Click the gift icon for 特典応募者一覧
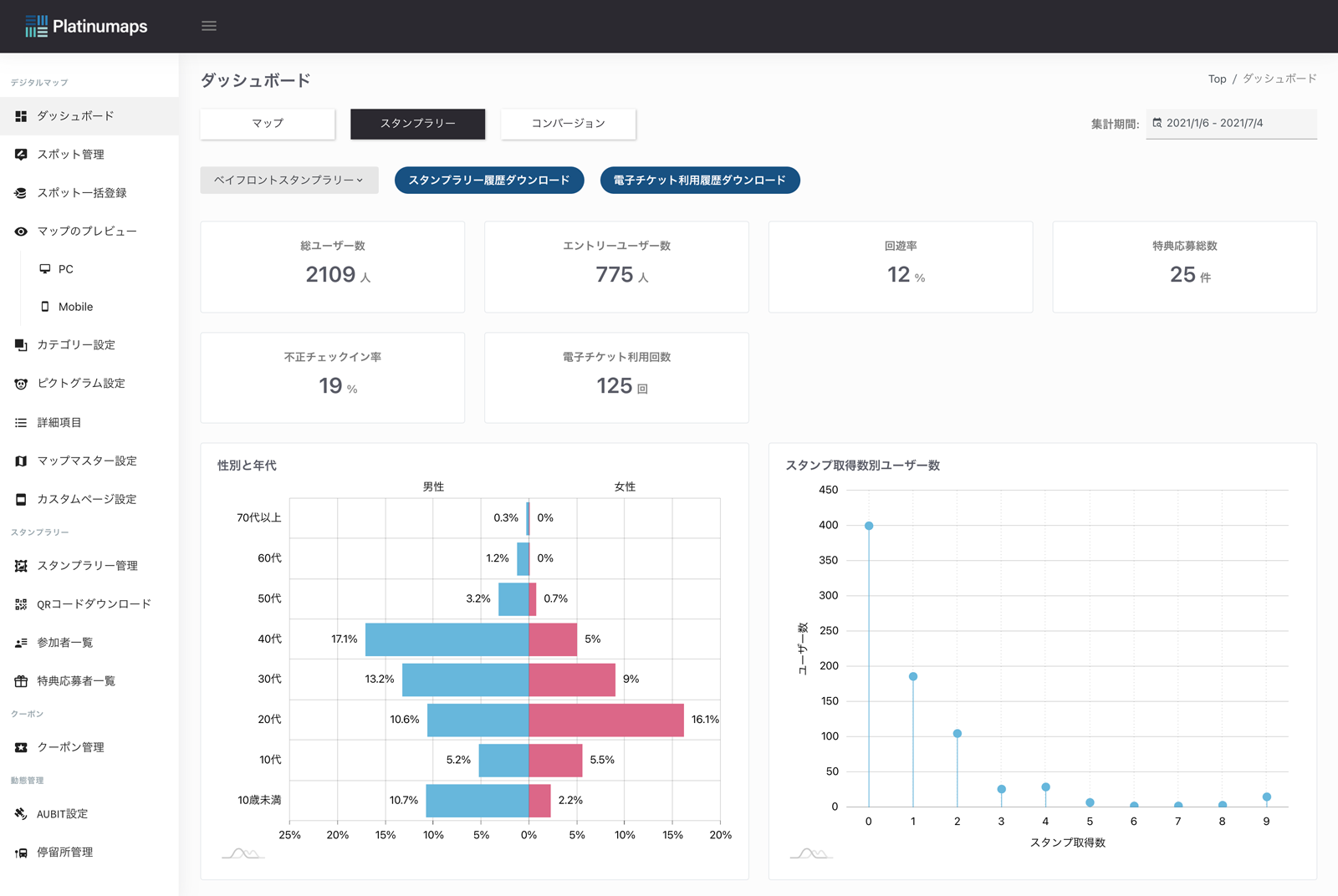The image size is (1338, 896). point(21,681)
